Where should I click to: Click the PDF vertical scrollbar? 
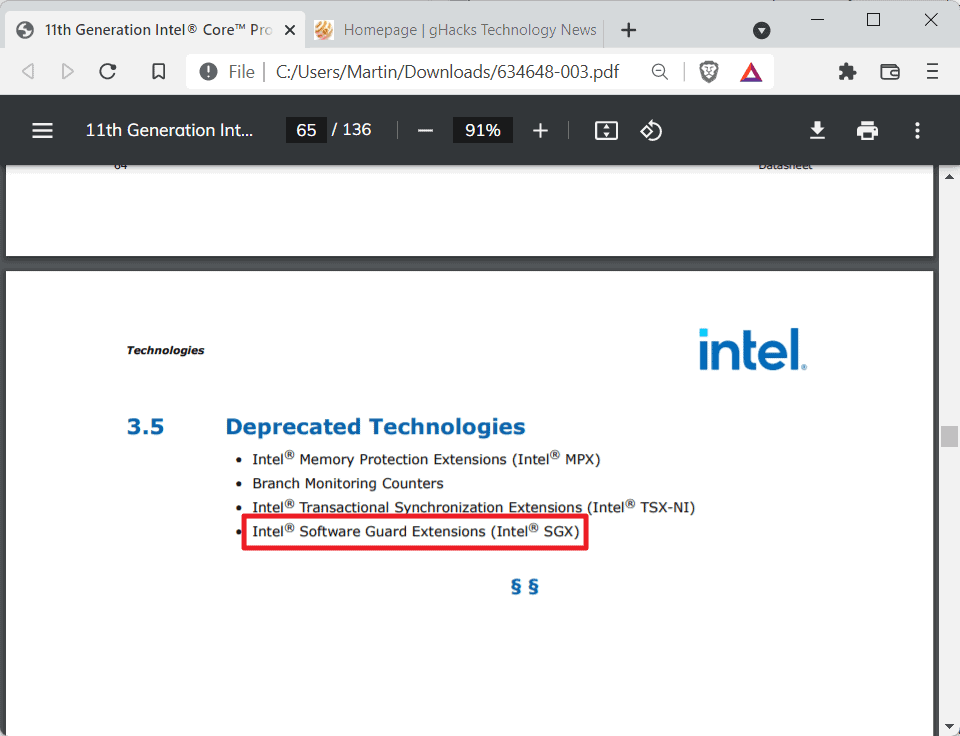(x=949, y=436)
